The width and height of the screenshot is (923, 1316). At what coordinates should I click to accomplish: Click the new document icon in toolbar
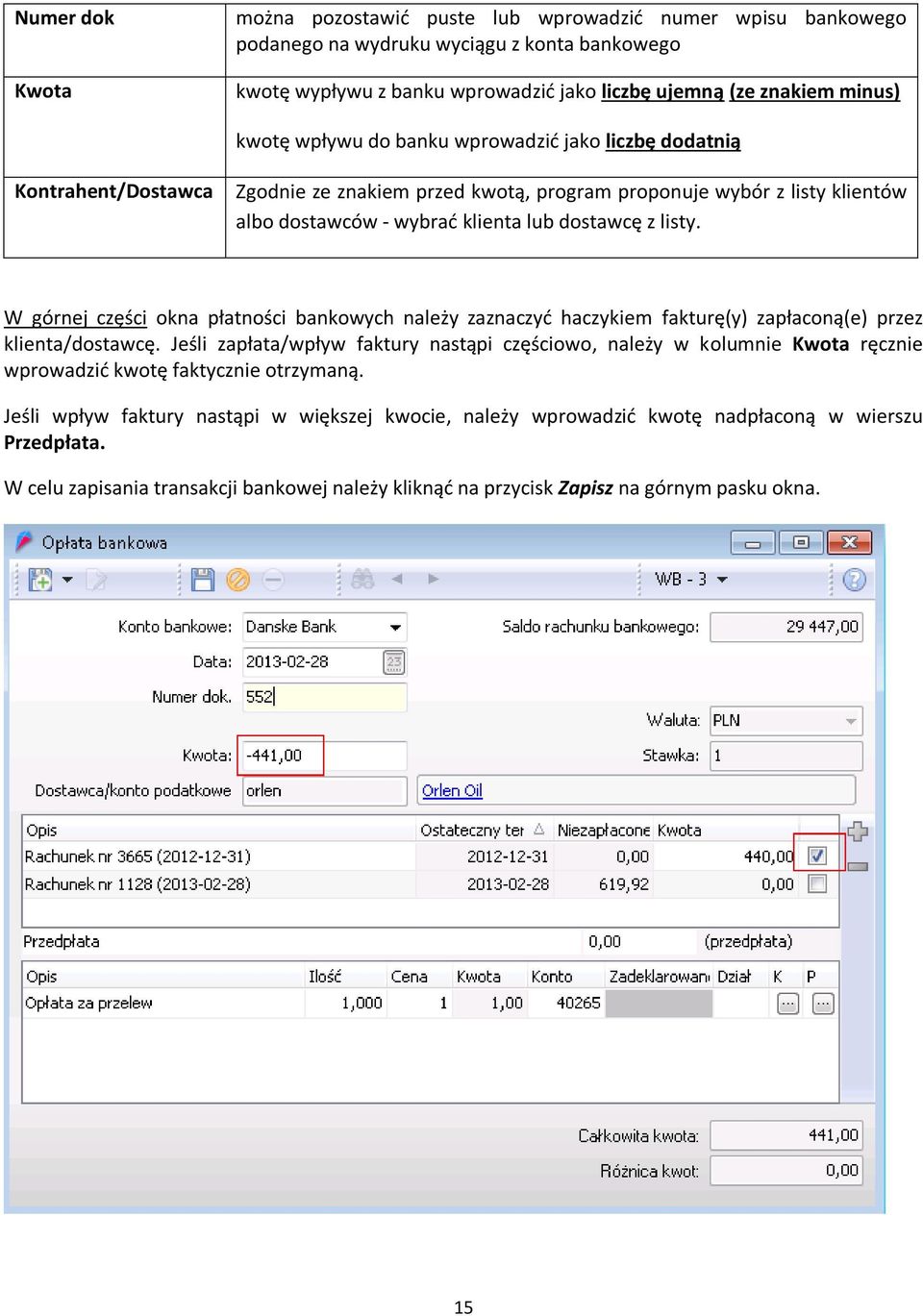tap(40, 580)
